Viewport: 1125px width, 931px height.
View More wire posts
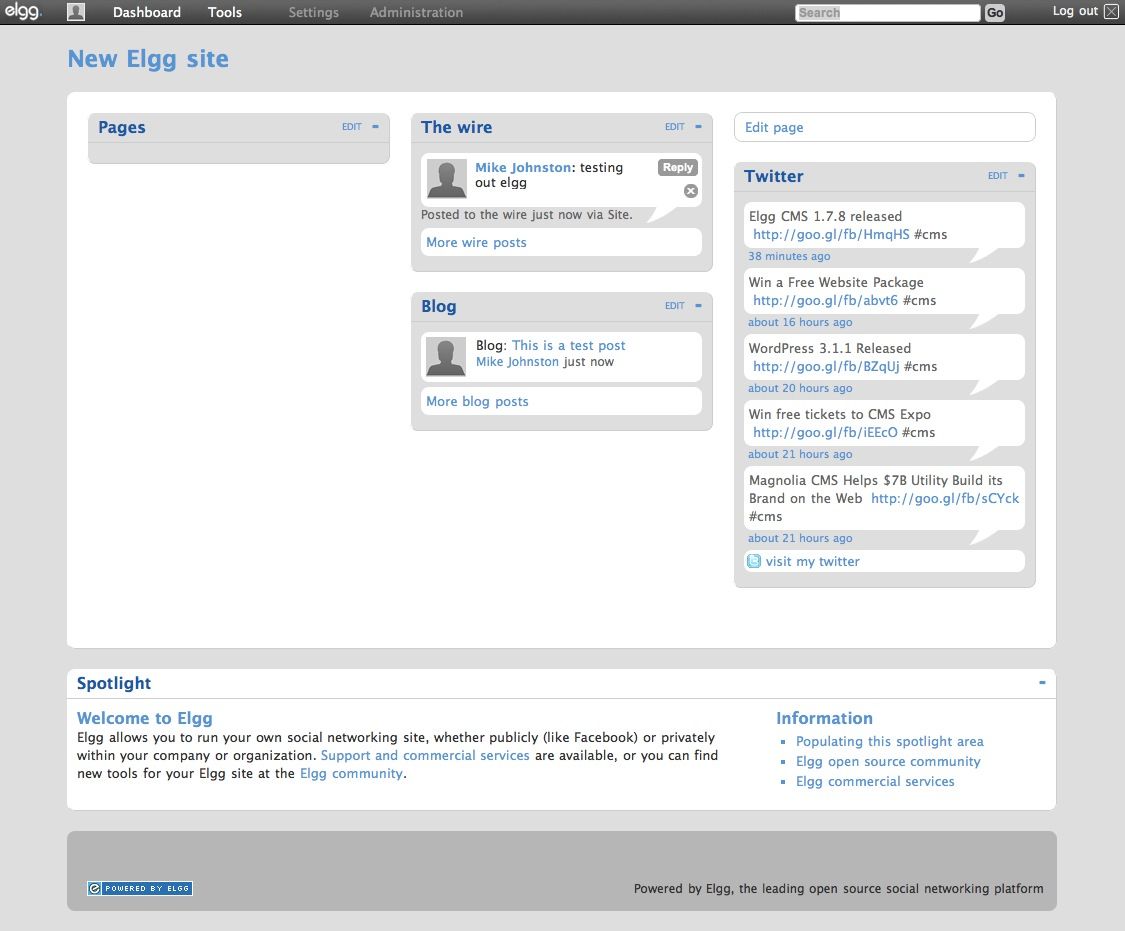476,242
